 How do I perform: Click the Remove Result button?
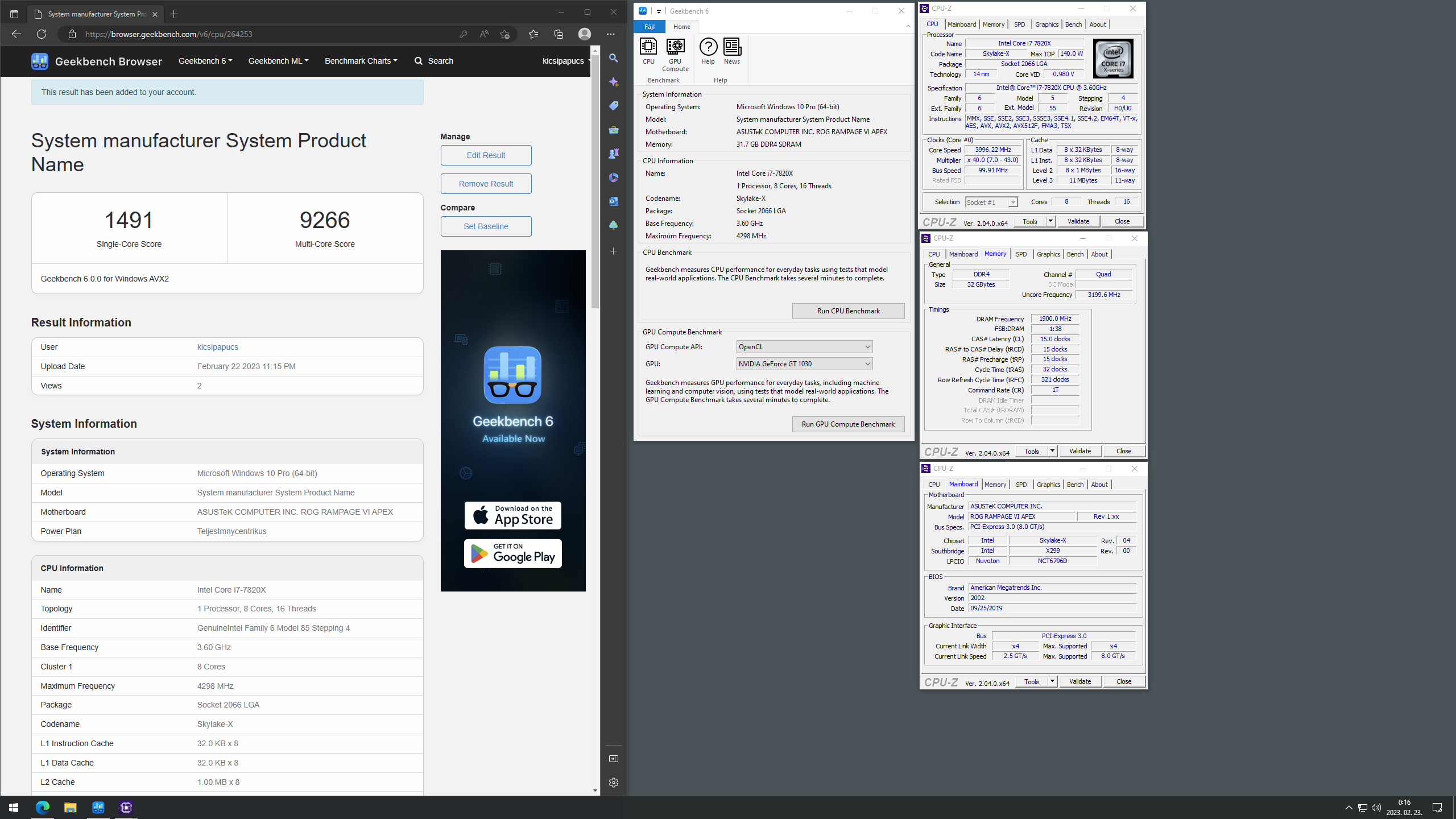pyautogui.click(x=486, y=184)
